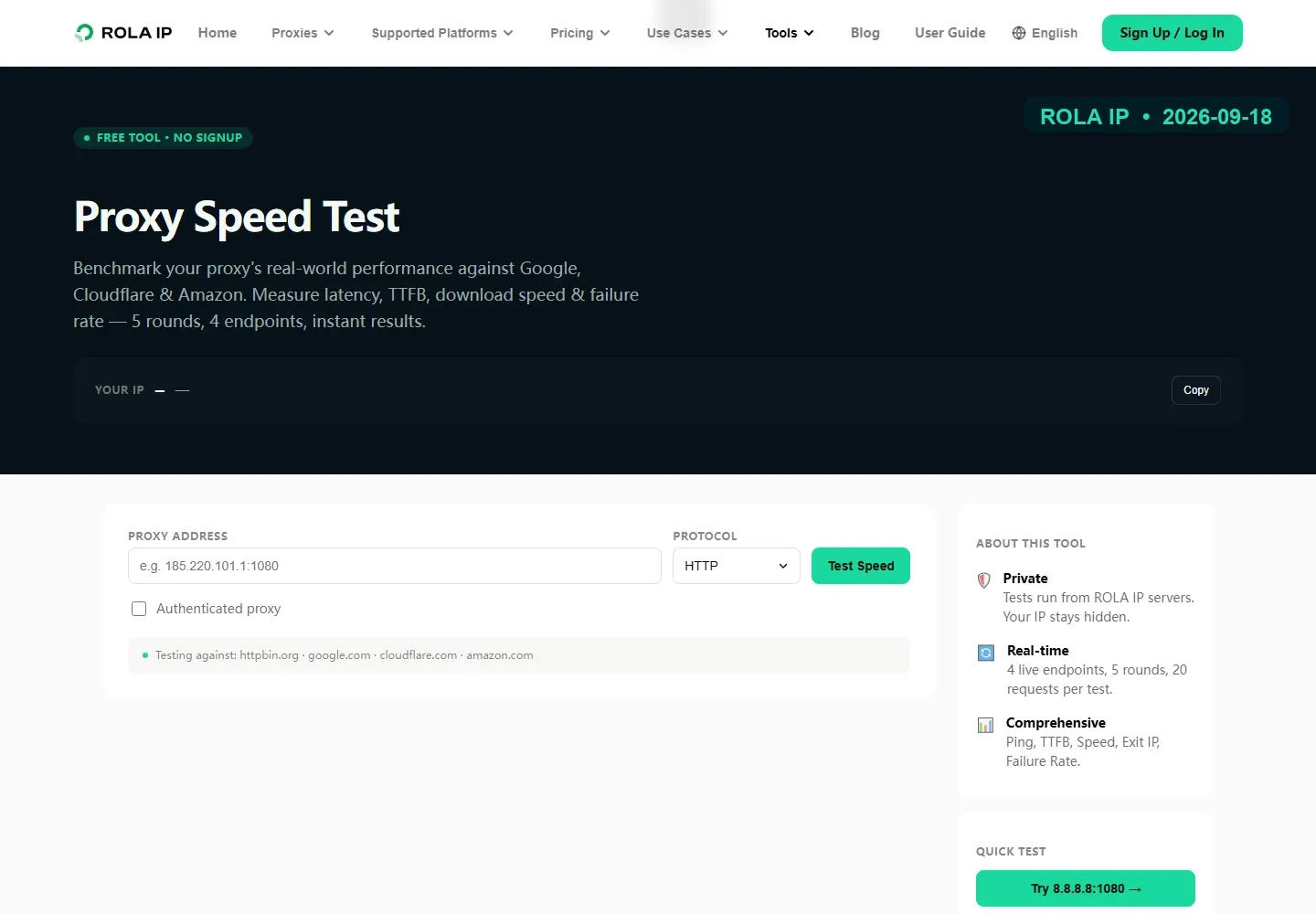Expand the Use Cases menu

(x=687, y=33)
